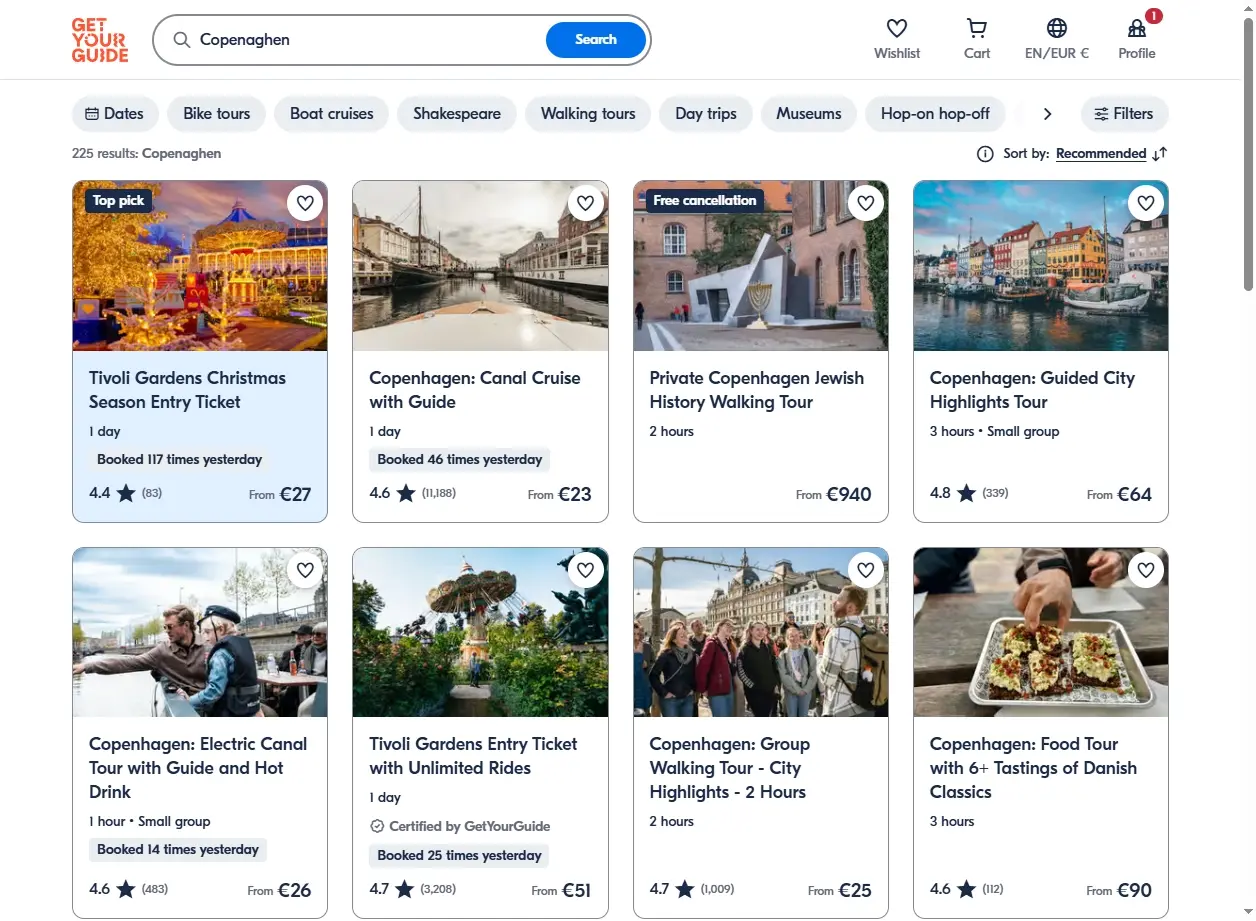1256x921 pixels.
Task: Open the EN/EUR € language currency selector
Action: pyautogui.click(x=1057, y=40)
